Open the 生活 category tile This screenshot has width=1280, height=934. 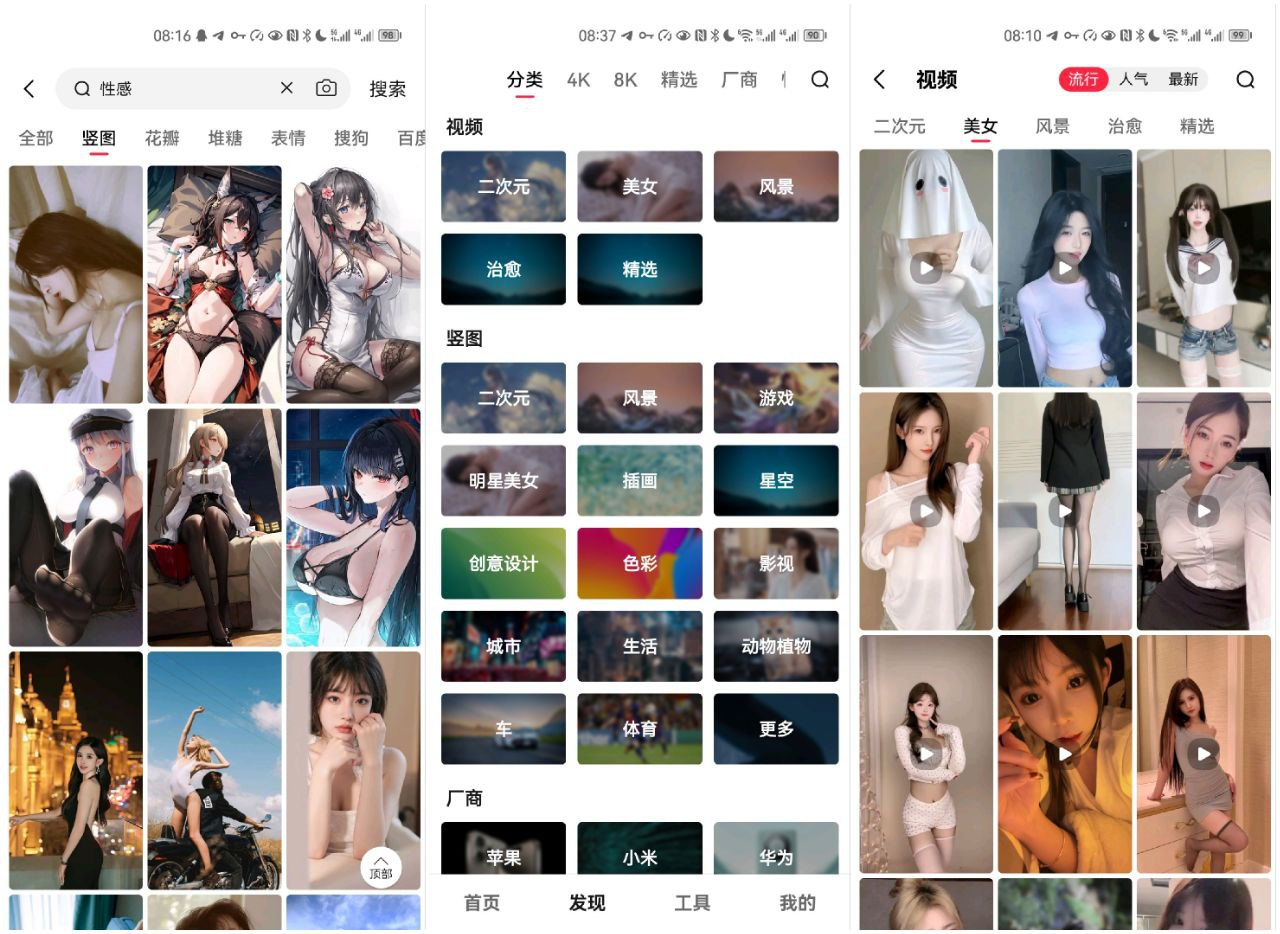tap(640, 647)
